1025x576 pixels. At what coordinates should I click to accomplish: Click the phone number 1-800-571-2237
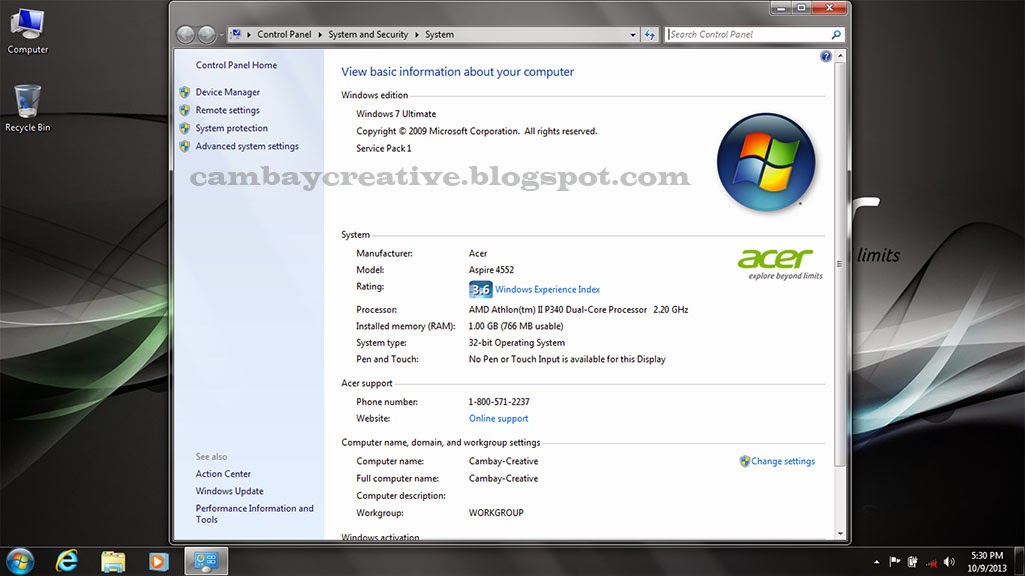pos(499,402)
